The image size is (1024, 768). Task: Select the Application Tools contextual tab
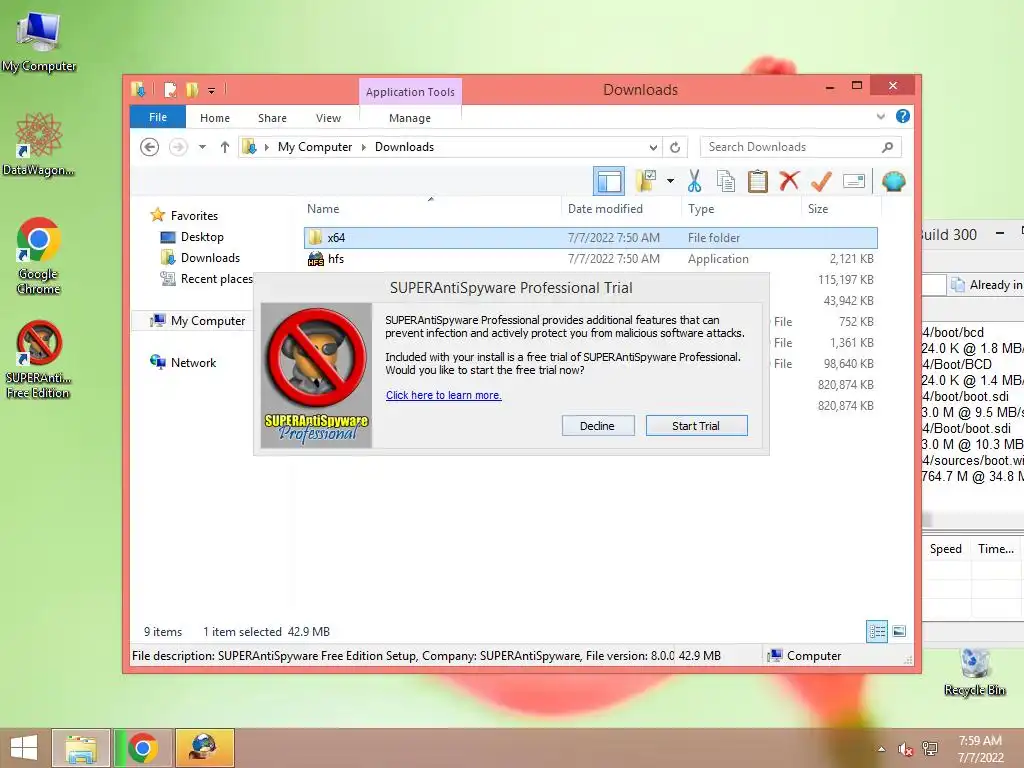[x=410, y=92]
